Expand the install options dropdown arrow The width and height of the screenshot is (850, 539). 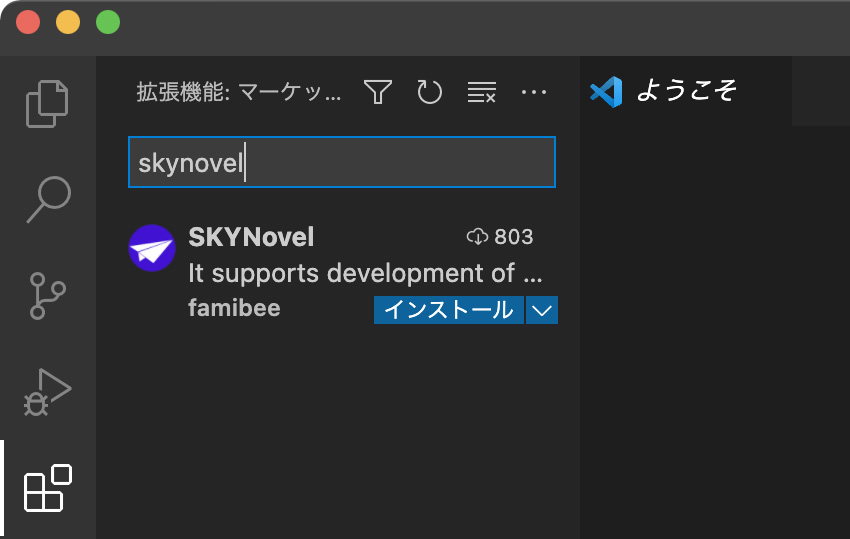pos(542,310)
